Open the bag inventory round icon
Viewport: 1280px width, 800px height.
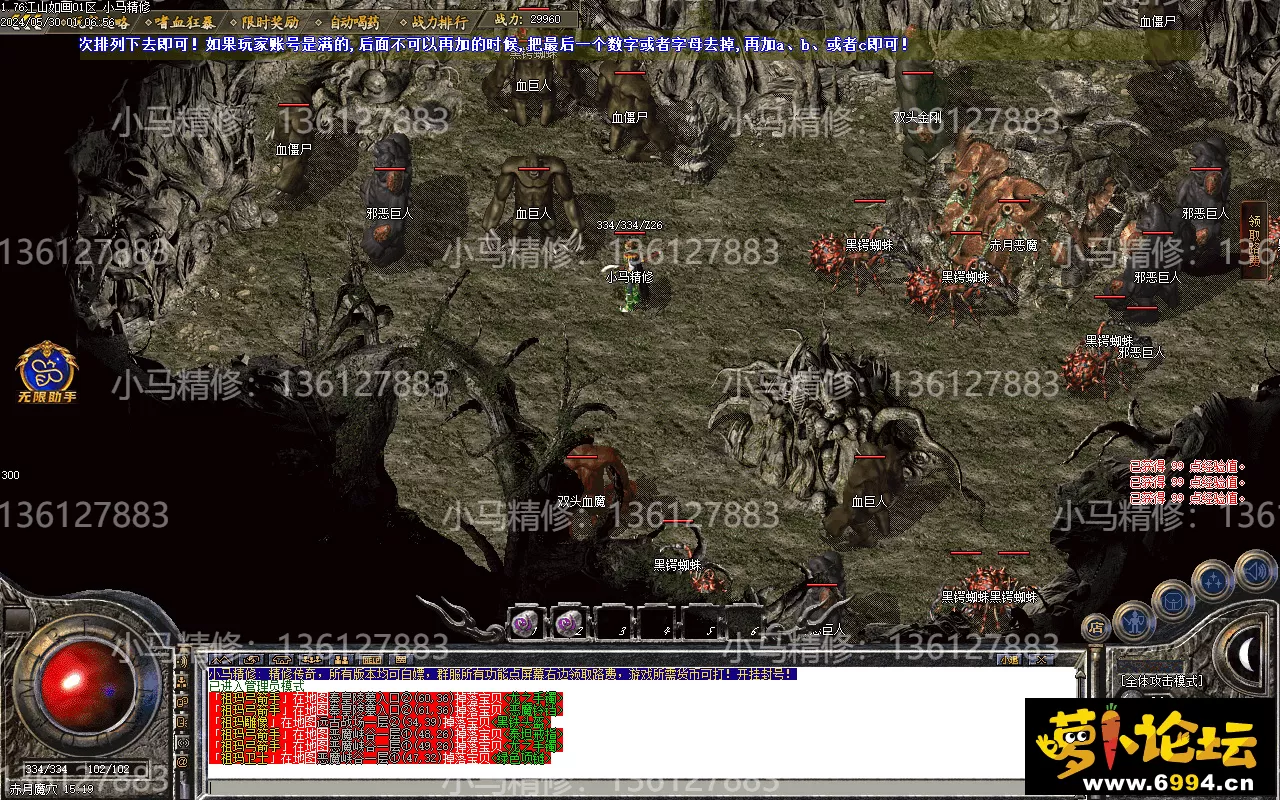1172,601
